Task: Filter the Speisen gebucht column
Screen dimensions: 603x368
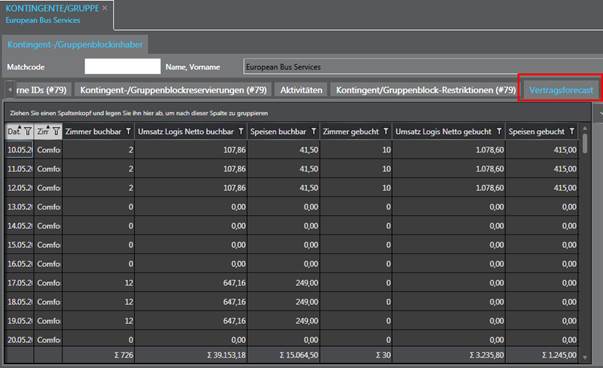Action: coord(572,132)
